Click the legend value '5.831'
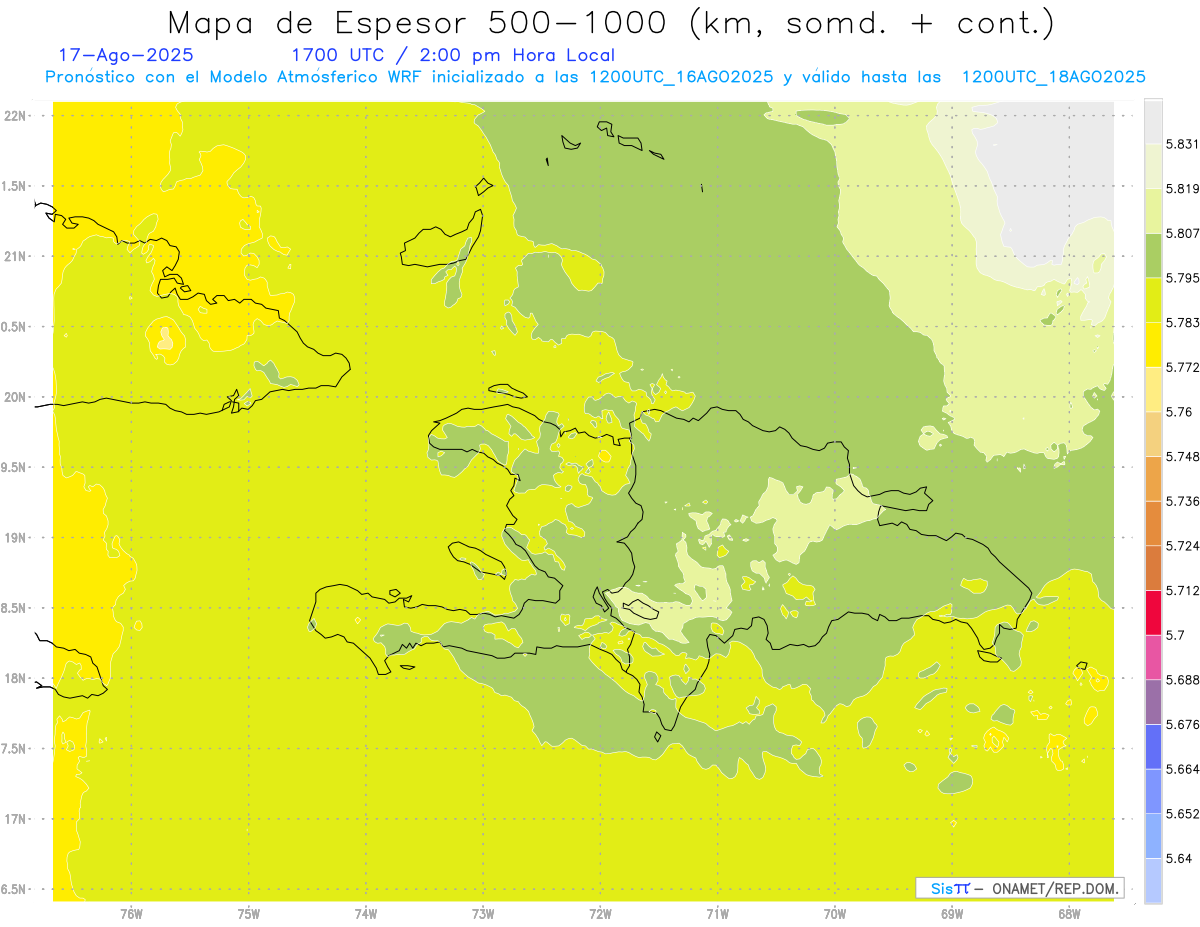 (1182, 144)
